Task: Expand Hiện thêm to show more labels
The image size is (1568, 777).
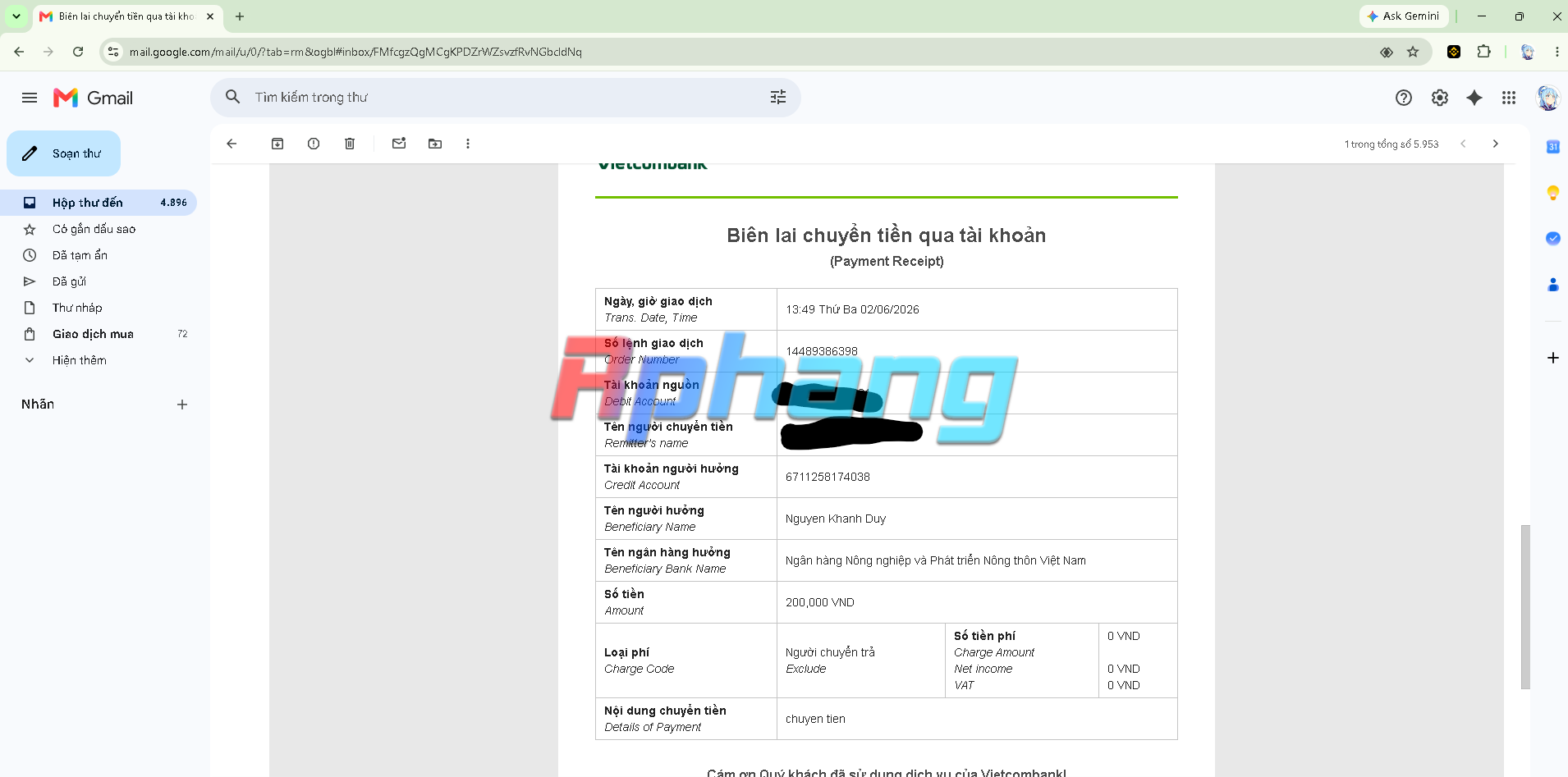Action: click(x=99, y=360)
